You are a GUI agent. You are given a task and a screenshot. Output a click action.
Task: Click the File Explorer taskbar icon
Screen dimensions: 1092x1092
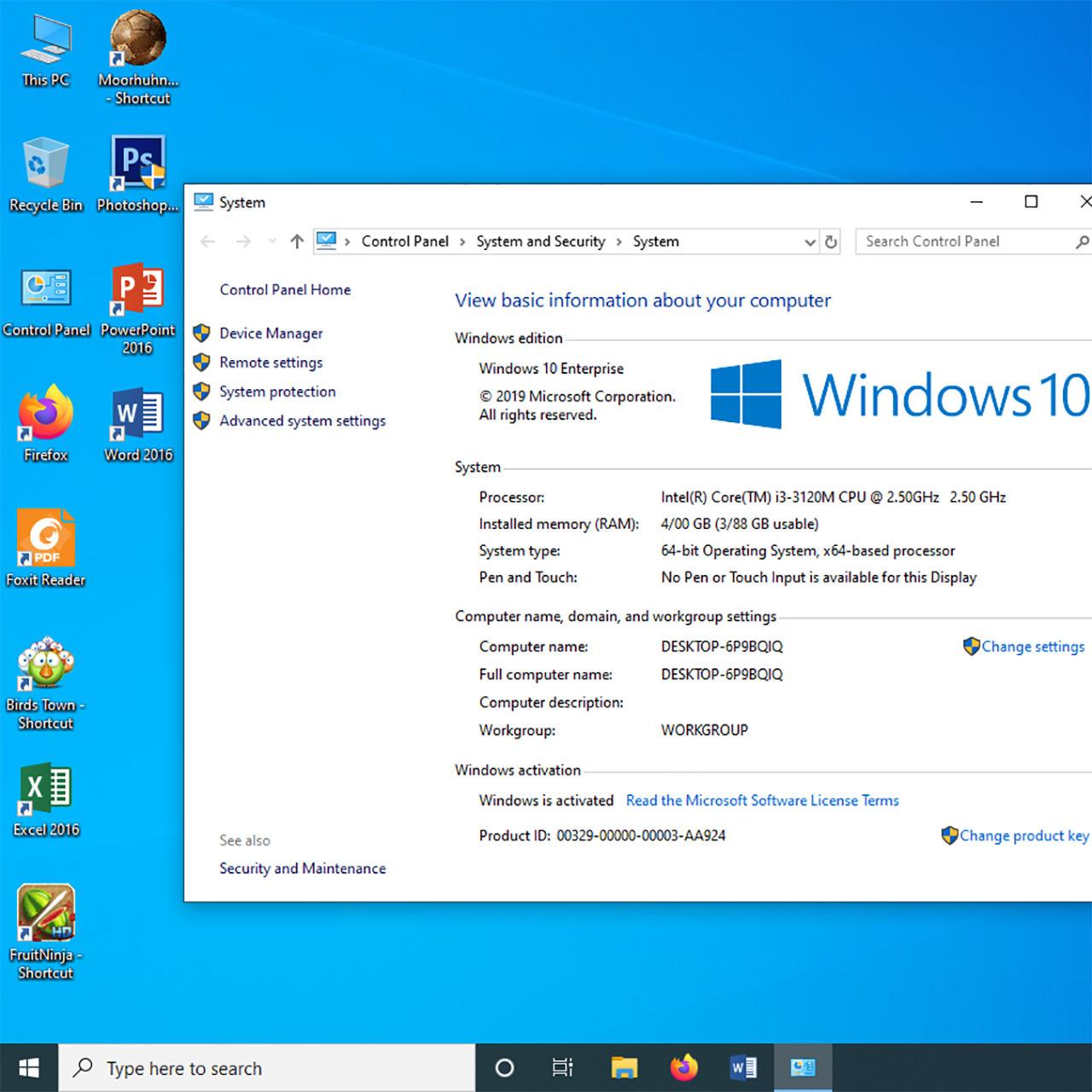624,1067
